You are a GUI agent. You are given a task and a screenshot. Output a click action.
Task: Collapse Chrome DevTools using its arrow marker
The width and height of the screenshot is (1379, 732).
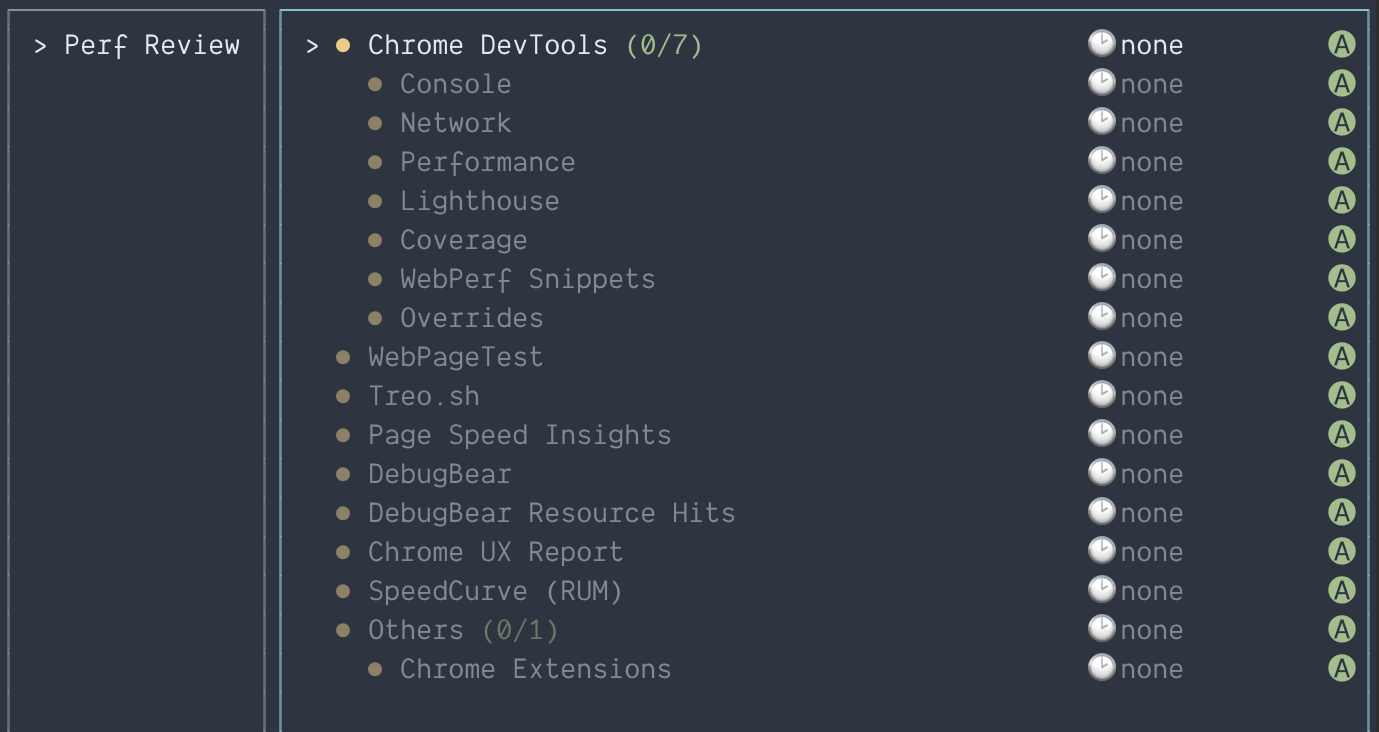(313, 45)
